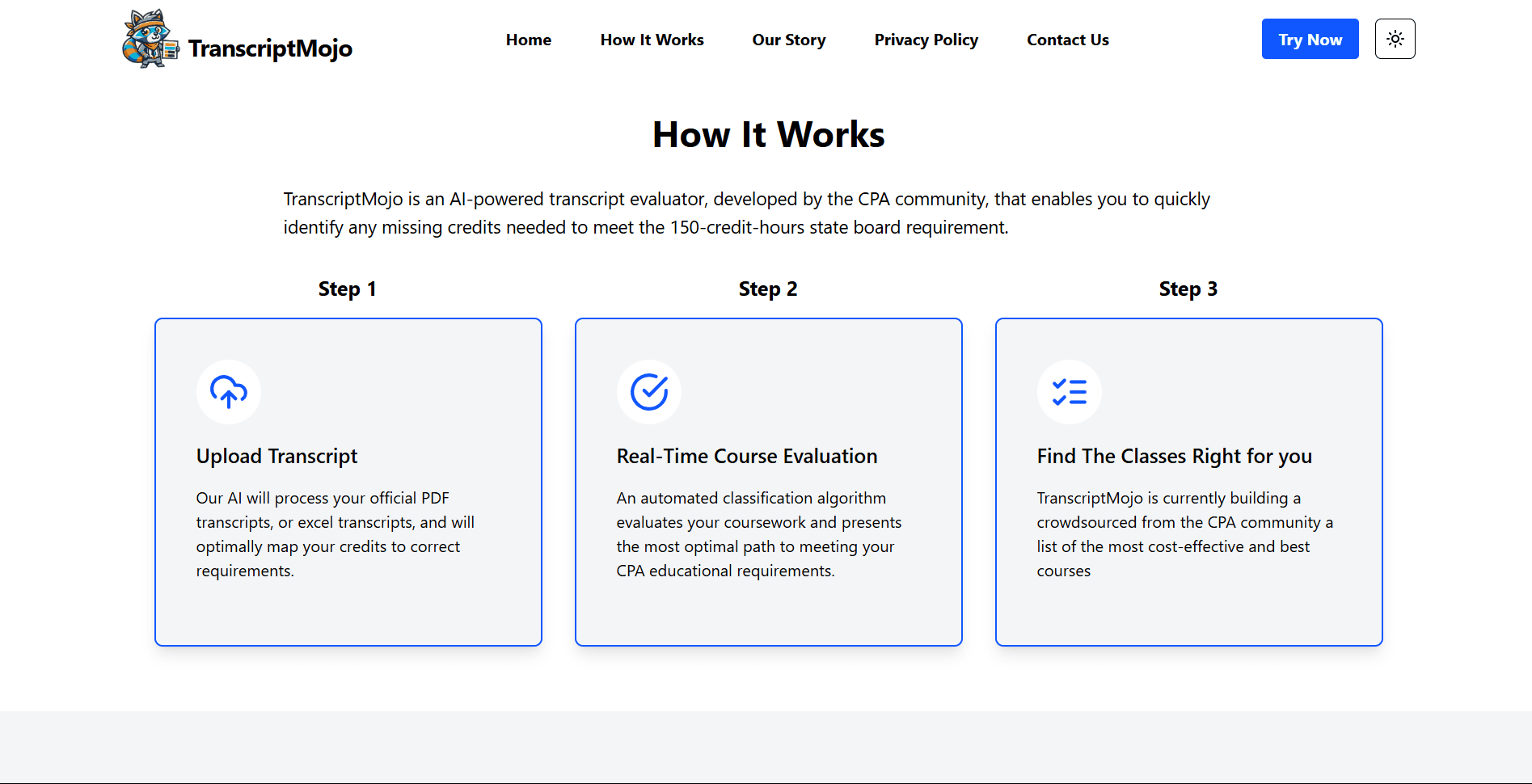The height and width of the screenshot is (784, 1532).
Task: Click the TranscriptMojo raccoon mascot logo
Action: click(x=150, y=39)
